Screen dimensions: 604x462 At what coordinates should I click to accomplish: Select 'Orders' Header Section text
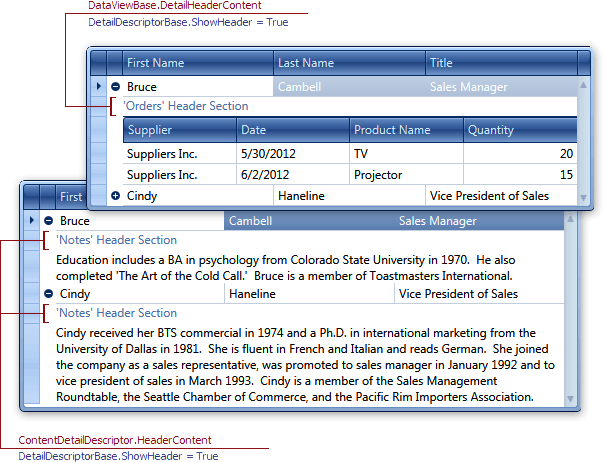tap(186, 106)
